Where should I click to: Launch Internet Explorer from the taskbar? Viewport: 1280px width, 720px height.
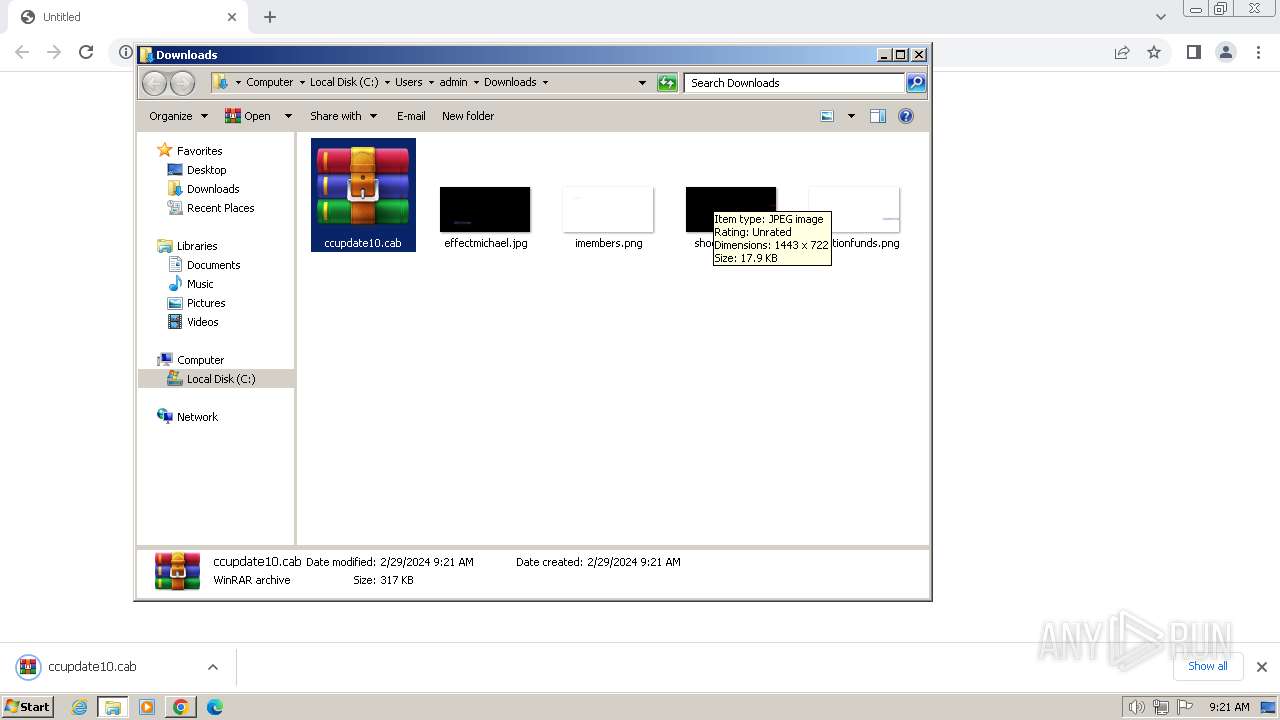79,707
